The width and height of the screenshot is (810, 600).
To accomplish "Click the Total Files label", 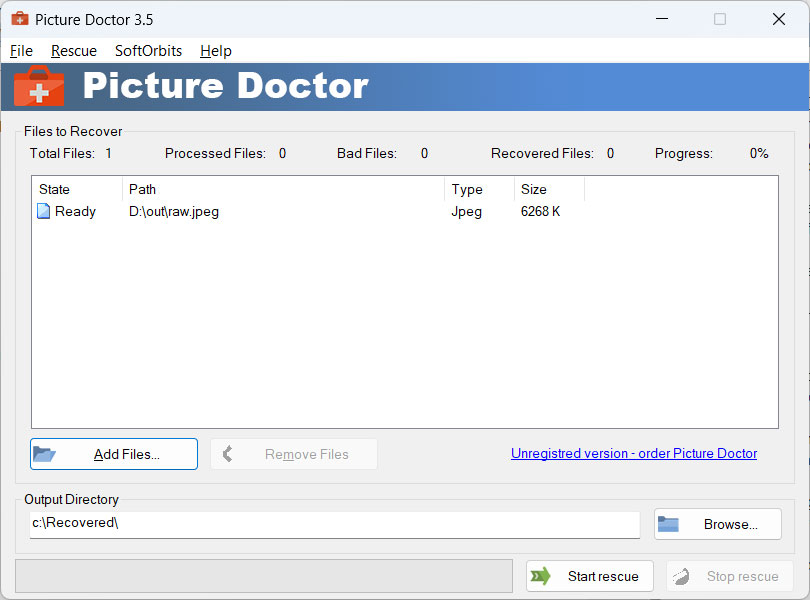I will click(x=62, y=153).
